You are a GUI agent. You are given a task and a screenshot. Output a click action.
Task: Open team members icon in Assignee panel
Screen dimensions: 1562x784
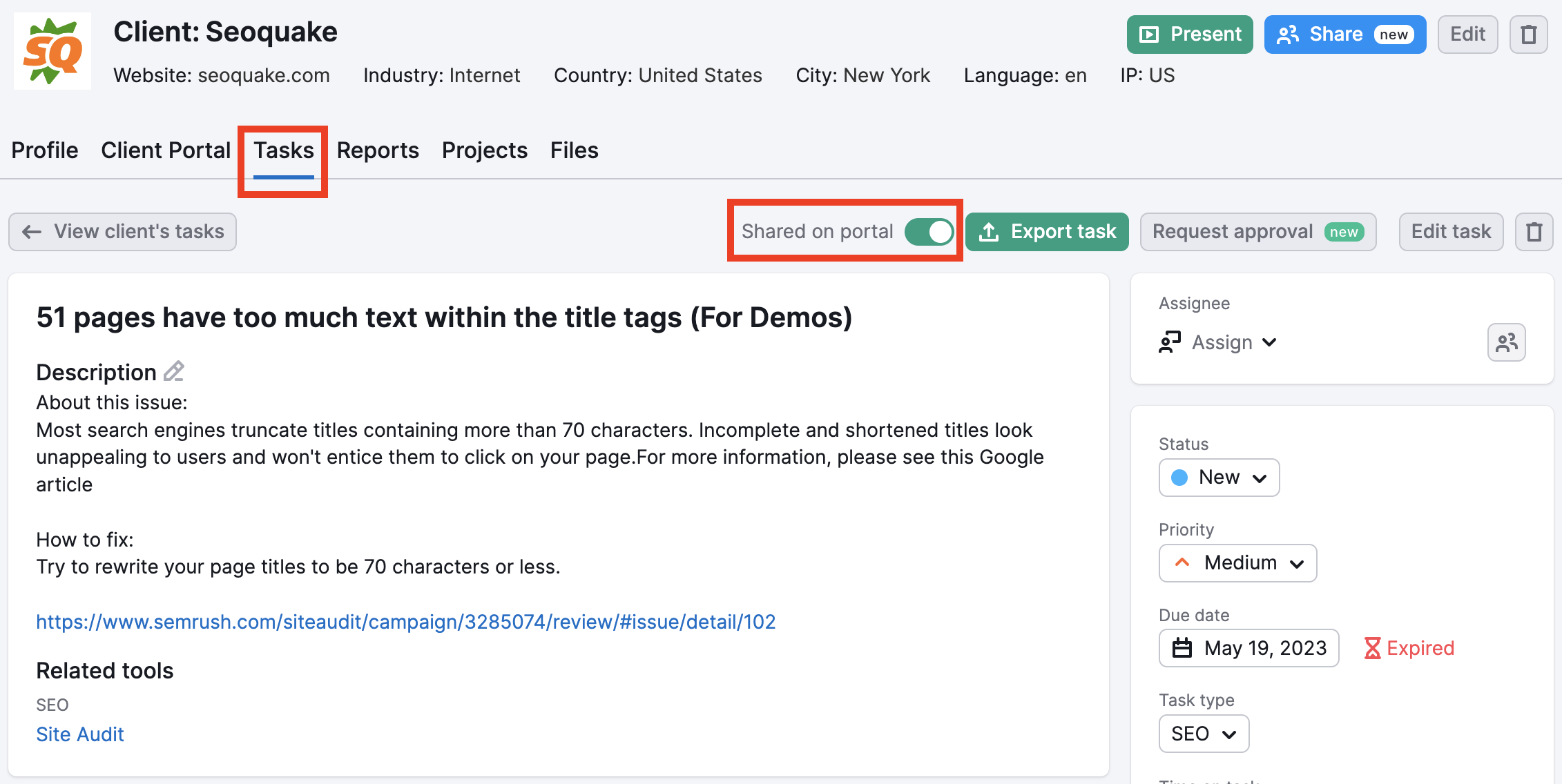pyautogui.click(x=1507, y=342)
